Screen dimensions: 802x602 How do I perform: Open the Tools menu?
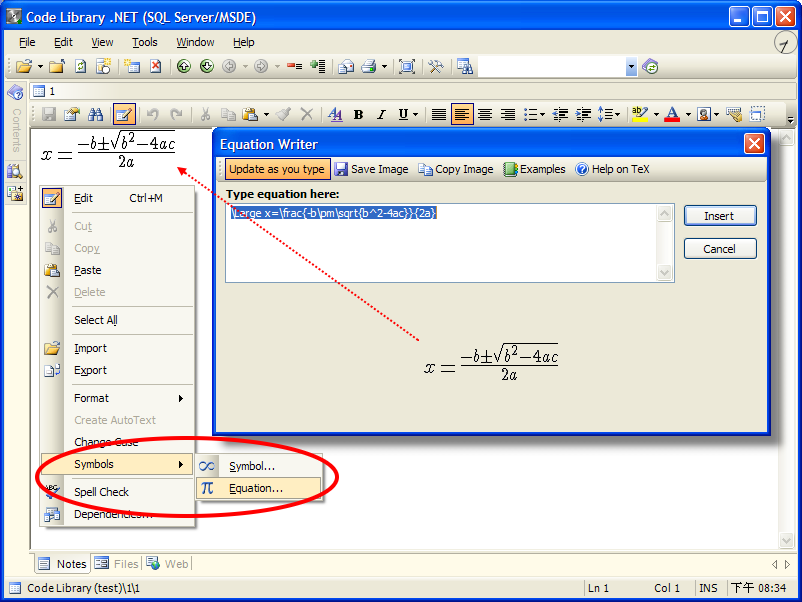[145, 42]
